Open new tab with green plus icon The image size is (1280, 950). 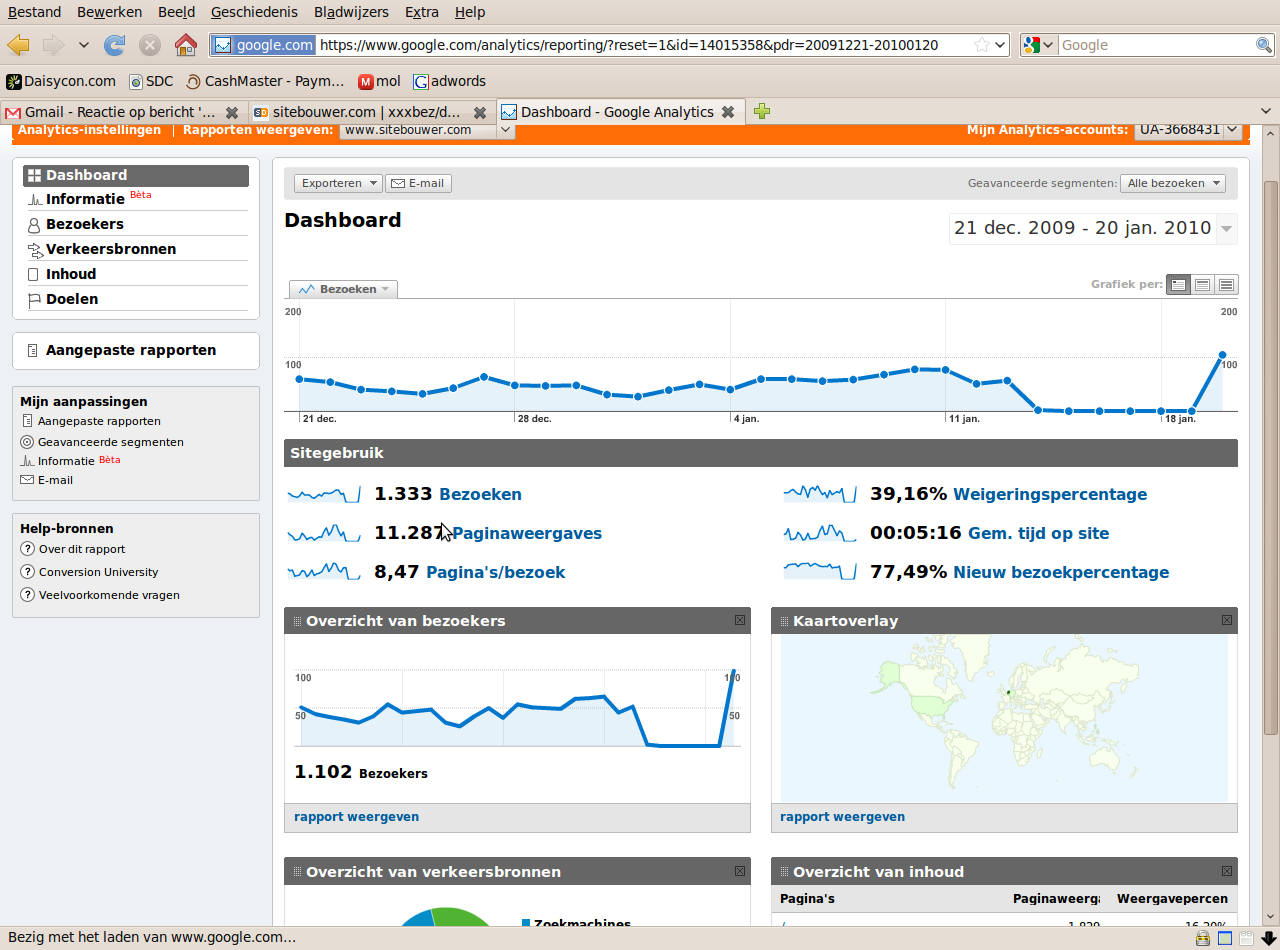[x=762, y=112]
